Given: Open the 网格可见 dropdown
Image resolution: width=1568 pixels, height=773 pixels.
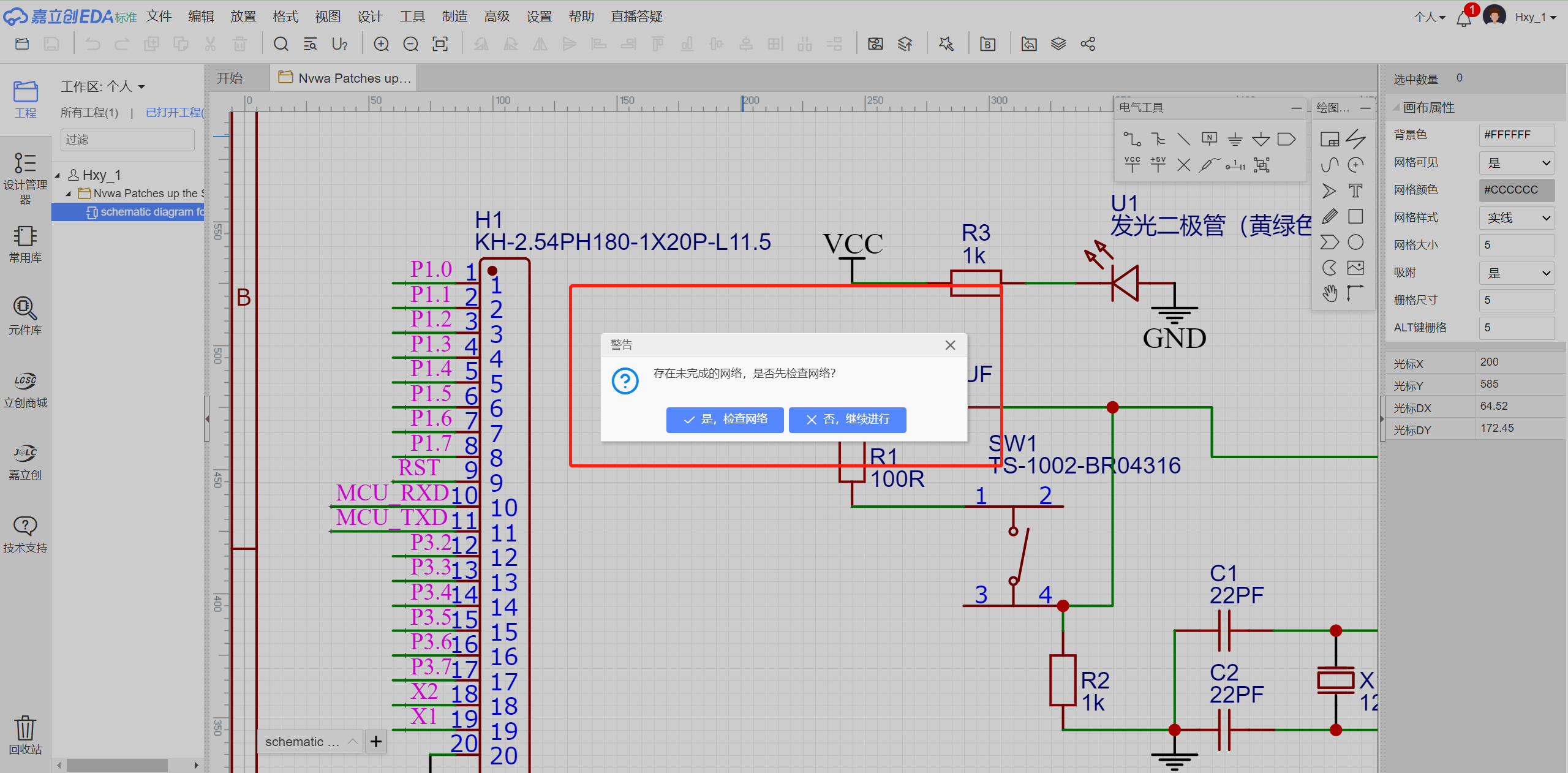Looking at the screenshot, I should coord(1517,163).
